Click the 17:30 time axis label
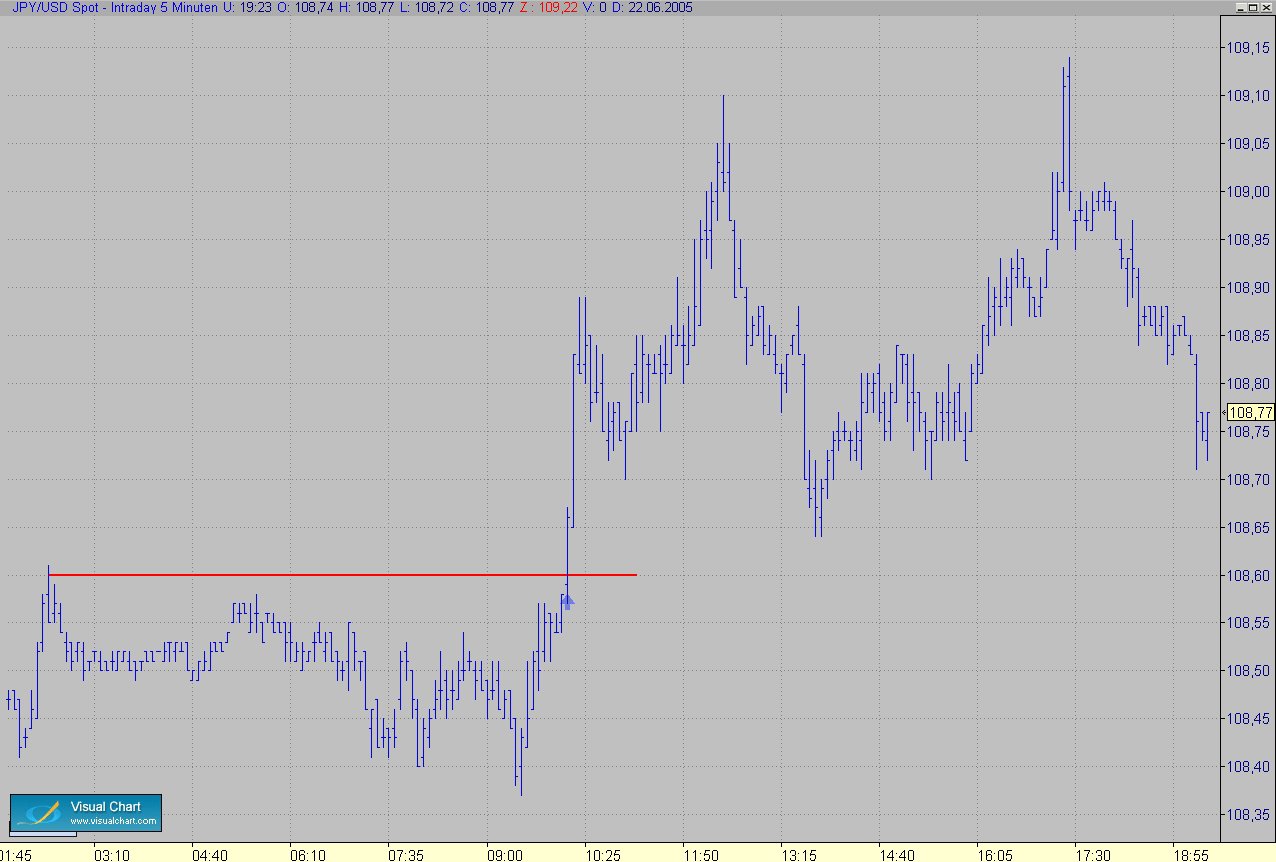This screenshot has height=862, width=1276. tap(1092, 855)
